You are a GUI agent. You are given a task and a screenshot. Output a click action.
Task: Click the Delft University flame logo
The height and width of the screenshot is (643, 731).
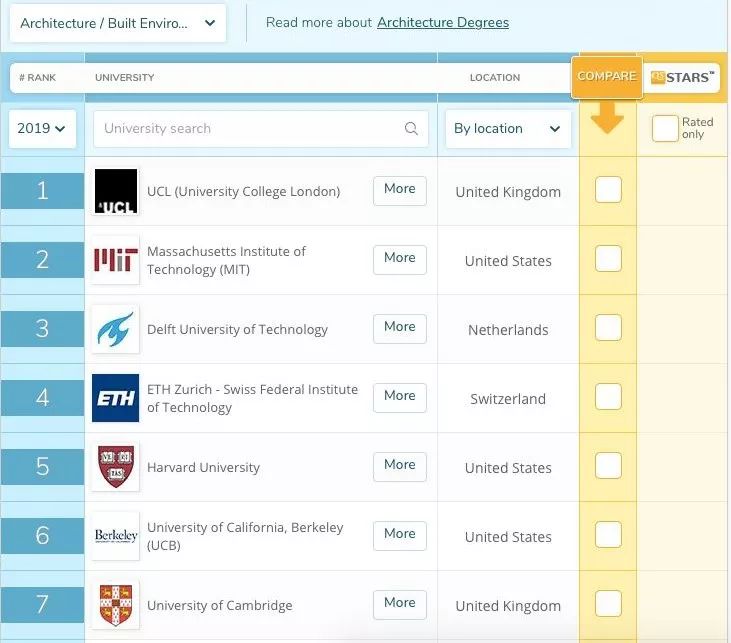[x=115, y=329]
